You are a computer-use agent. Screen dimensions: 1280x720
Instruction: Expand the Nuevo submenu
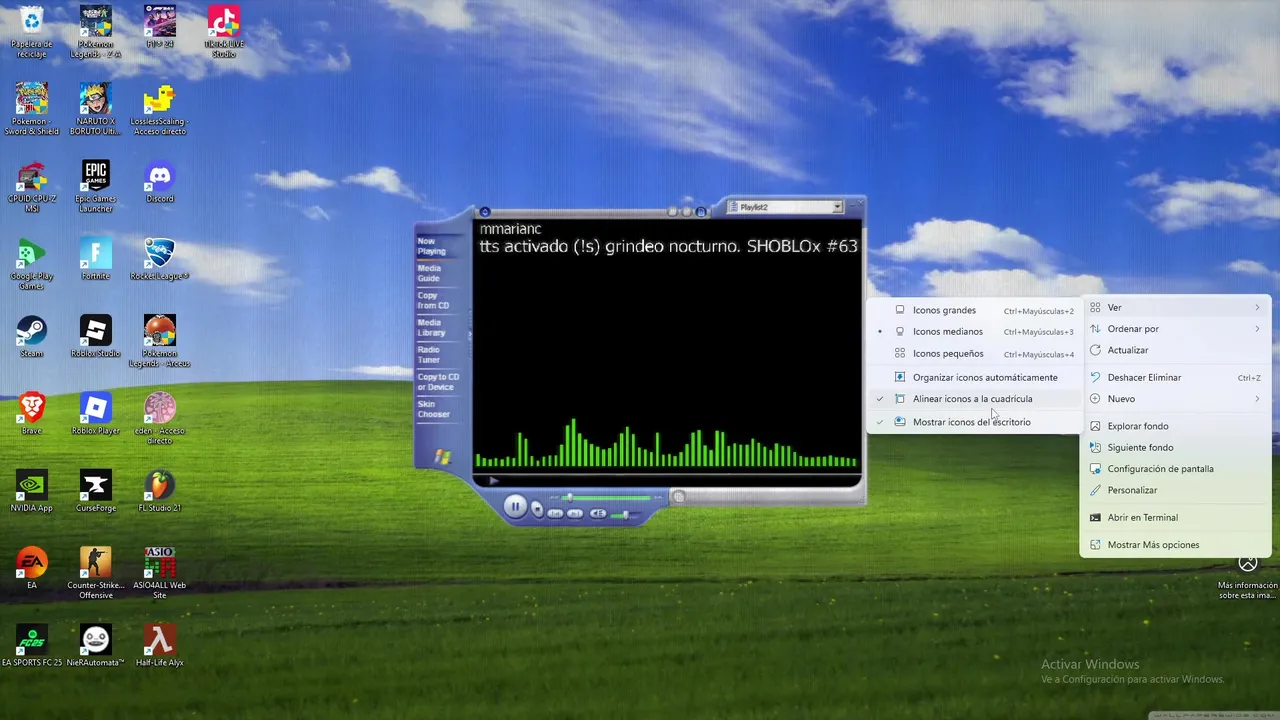coord(1175,398)
